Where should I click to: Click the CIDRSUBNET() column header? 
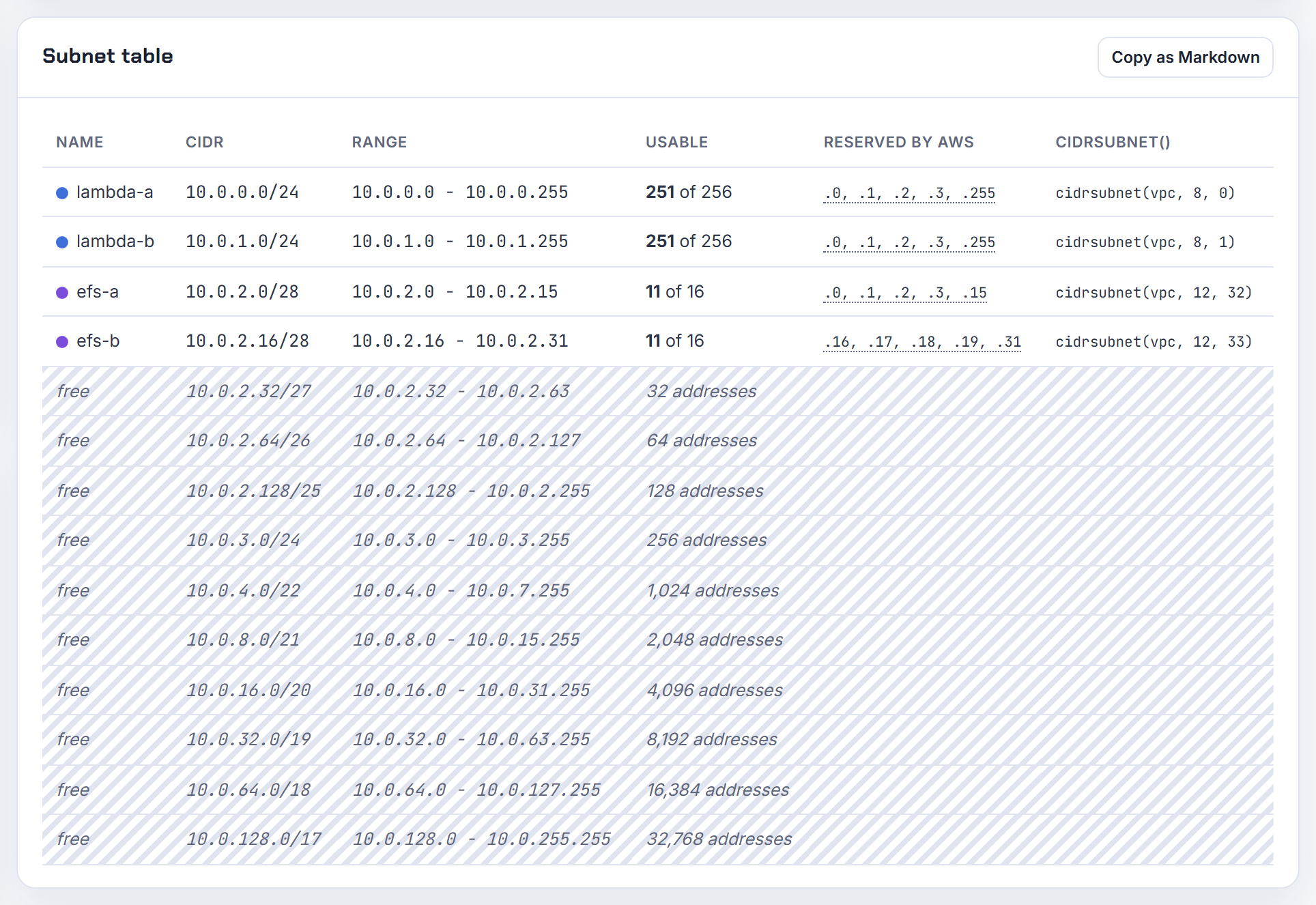pos(1113,142)
